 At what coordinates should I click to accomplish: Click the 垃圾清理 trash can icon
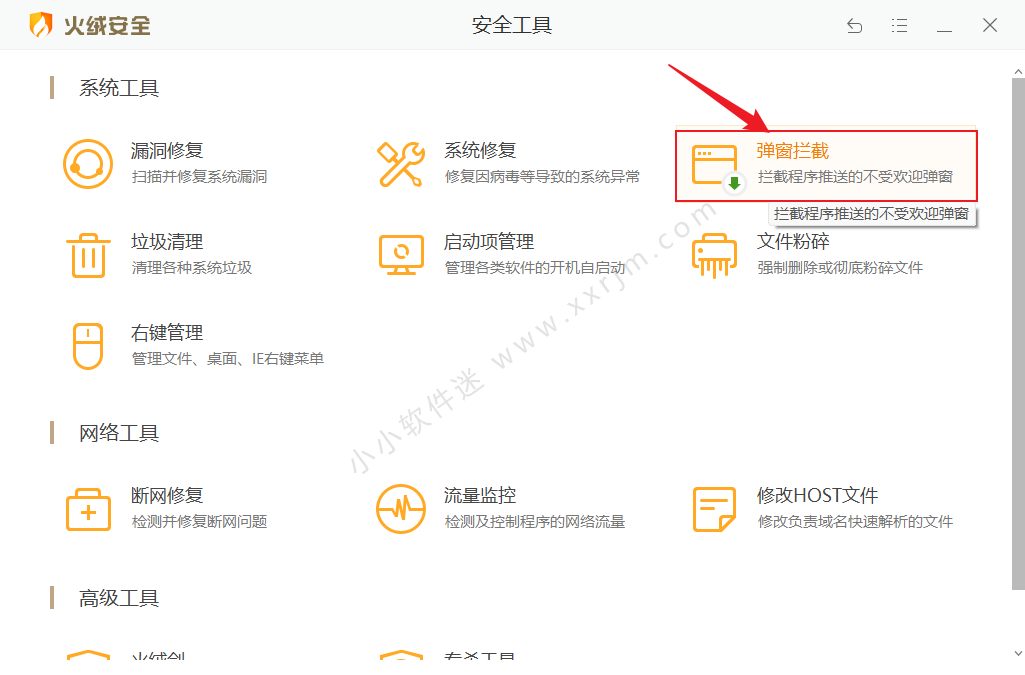tap(88, 255)
